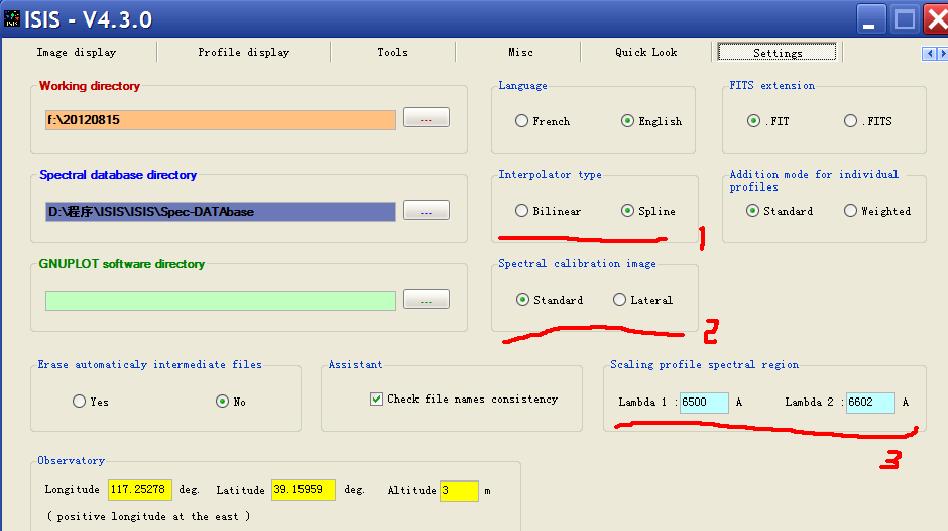This screenshot has height=531, width=948.
Task: Open the Quick Look tab
Action: coord(646,53)
